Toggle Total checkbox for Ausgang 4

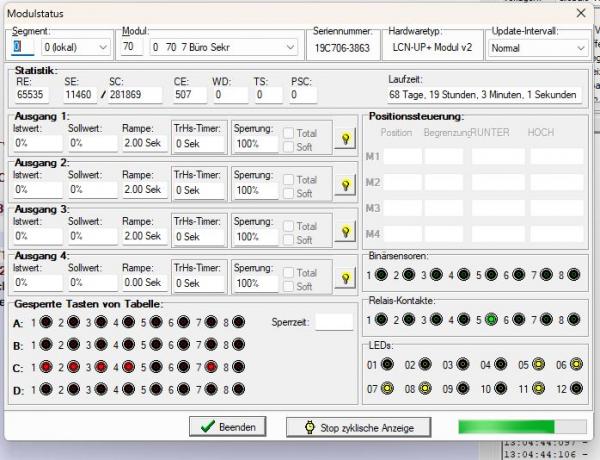288,272
